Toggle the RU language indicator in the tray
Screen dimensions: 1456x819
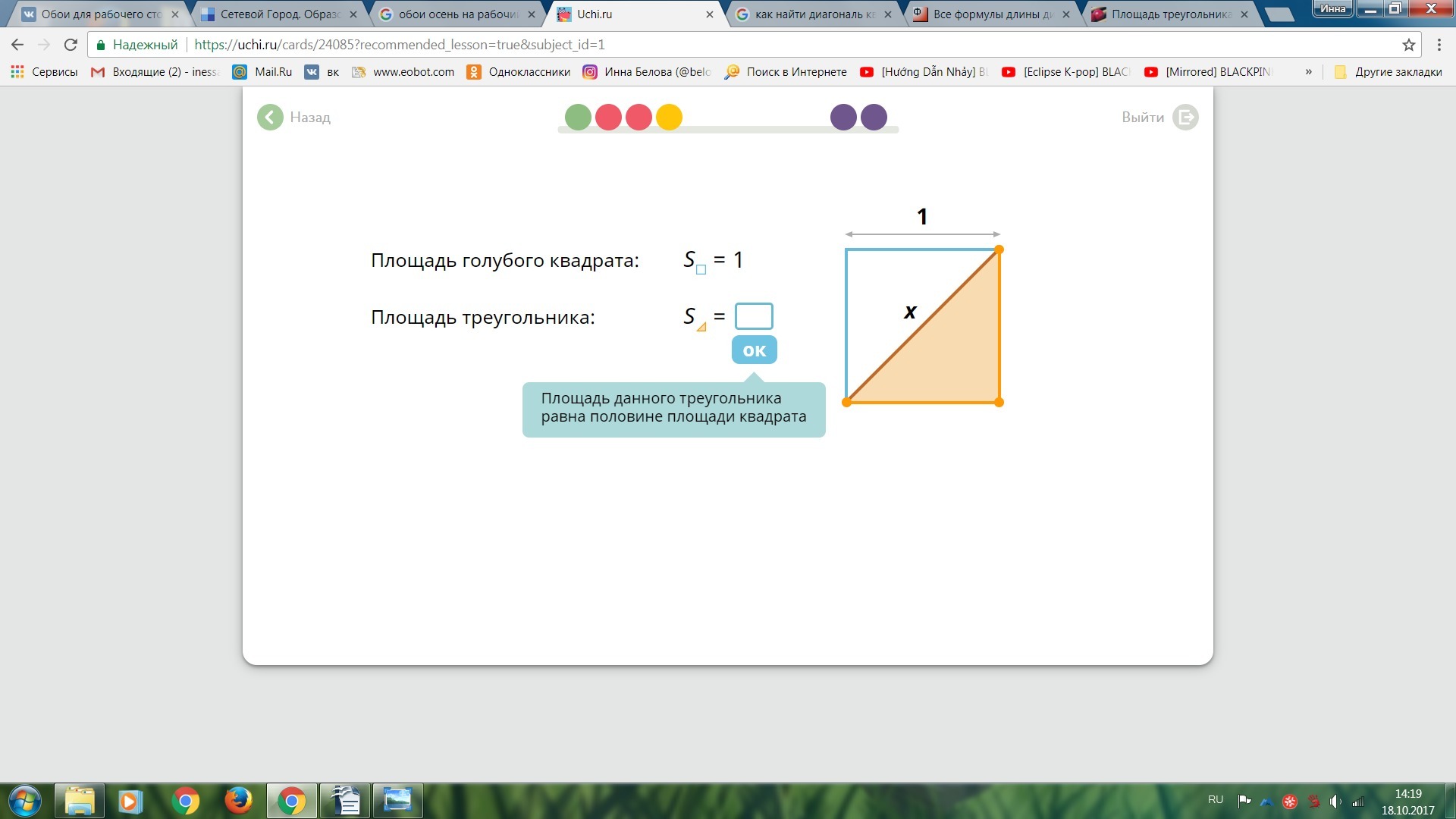tap(1215, 800)
